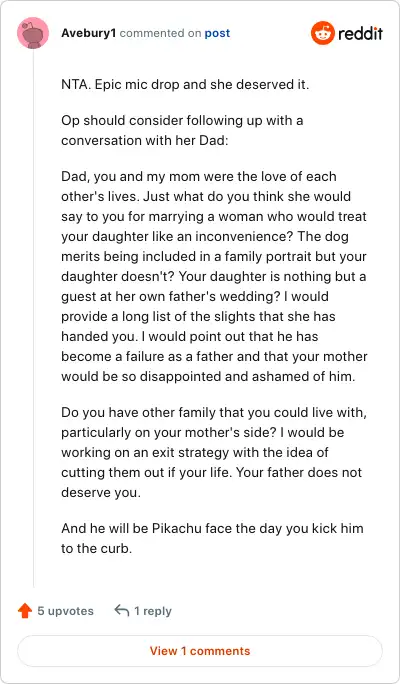Click the reddit wordmark text
The height and width of the screenshot is (684, 400).
360,33
